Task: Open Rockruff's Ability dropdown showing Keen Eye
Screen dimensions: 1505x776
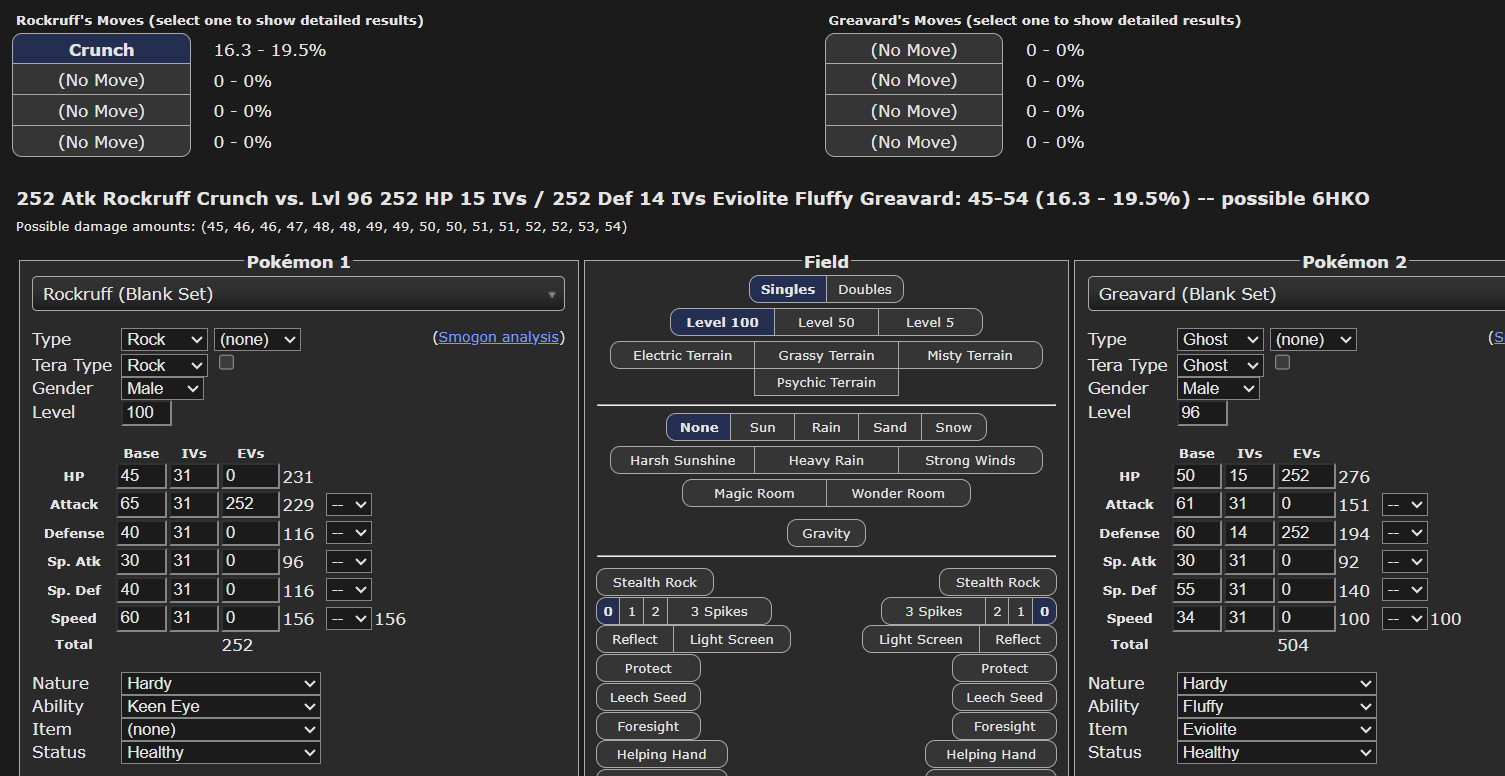Action: (x=221, y=707)
